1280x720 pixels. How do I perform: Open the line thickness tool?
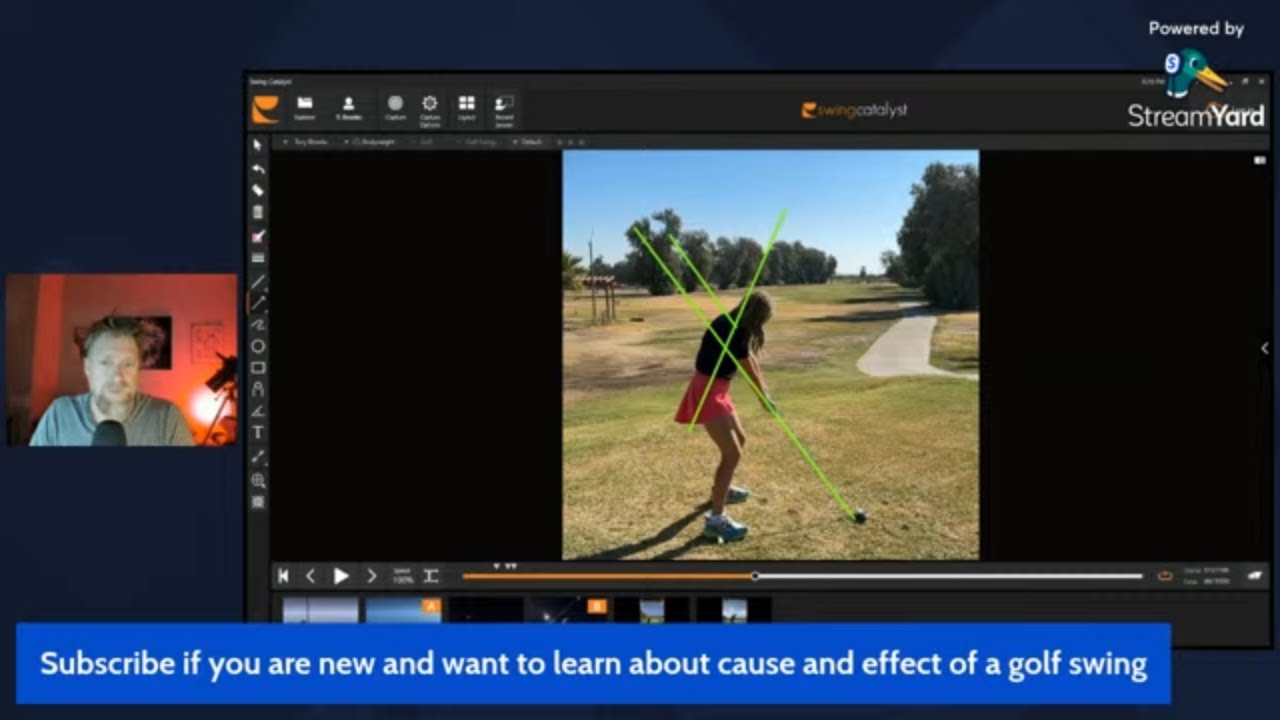point(258,258)
